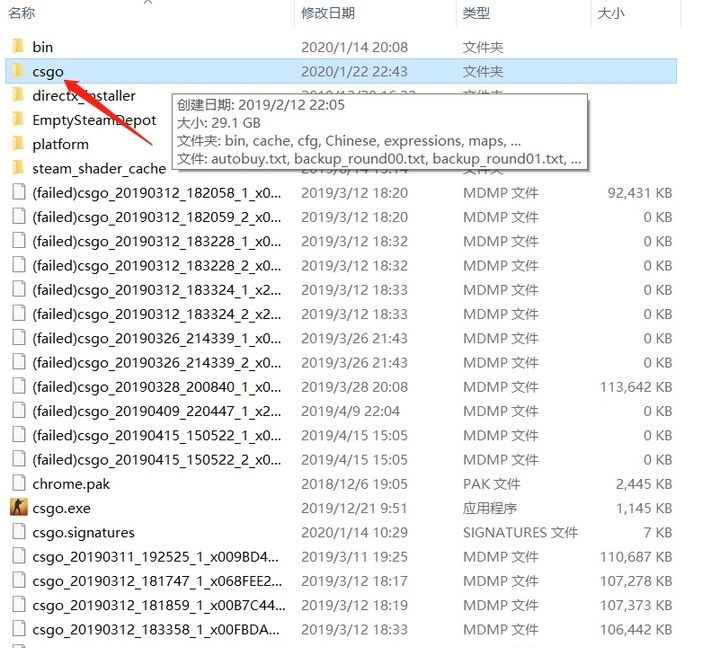719x648 pixels.
Task: Click icon of (failed)csgo_20190312_183228_2 file
Action: pyautogui.click(x=19, y=265)
